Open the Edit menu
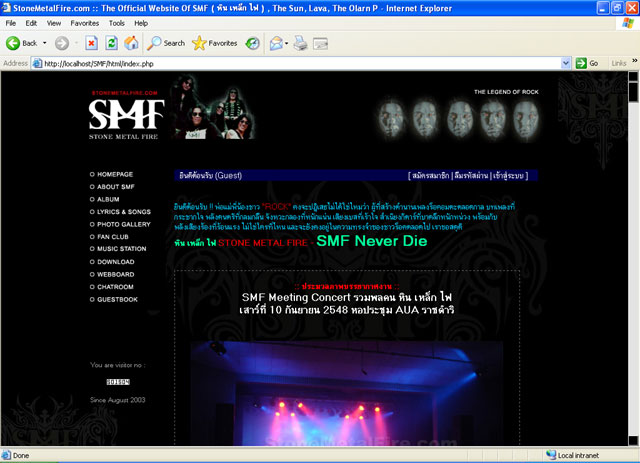This screenshot has width=640, height=463. tap(31, 23)
